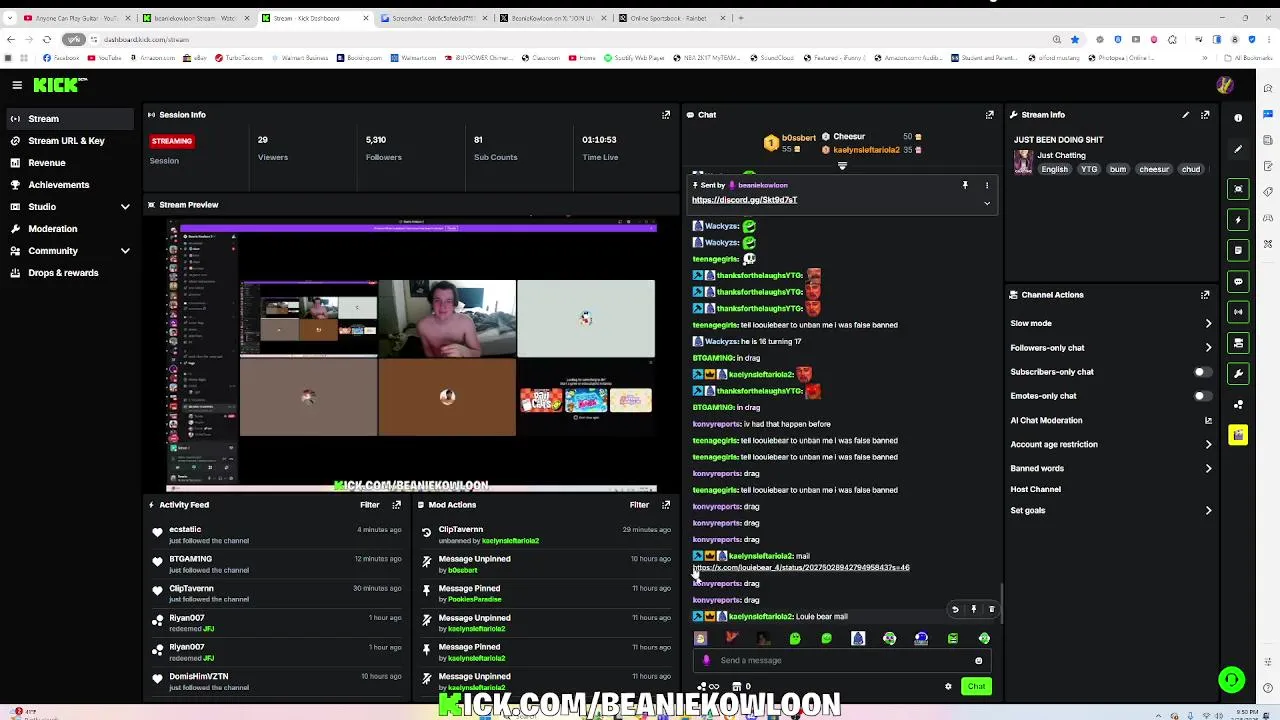
Task: Pin icon on the pinned discord message
Action: point(965,185)
